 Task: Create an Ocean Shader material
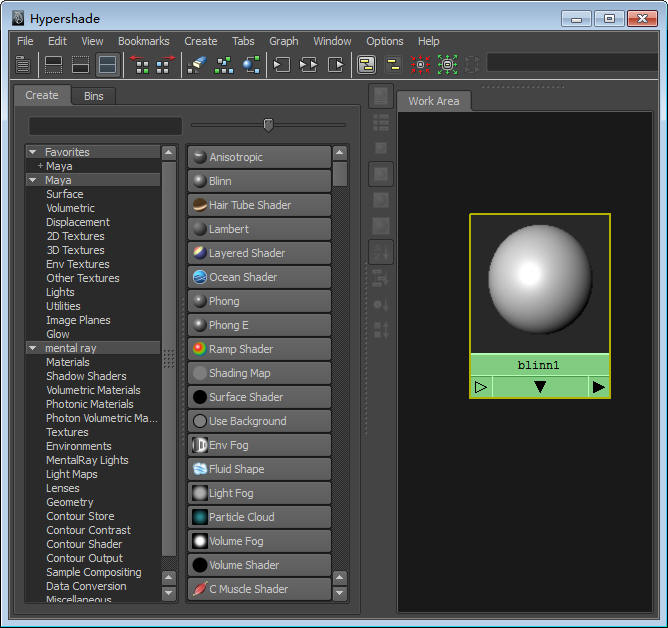pyautogui.click(x=259, y=277)
